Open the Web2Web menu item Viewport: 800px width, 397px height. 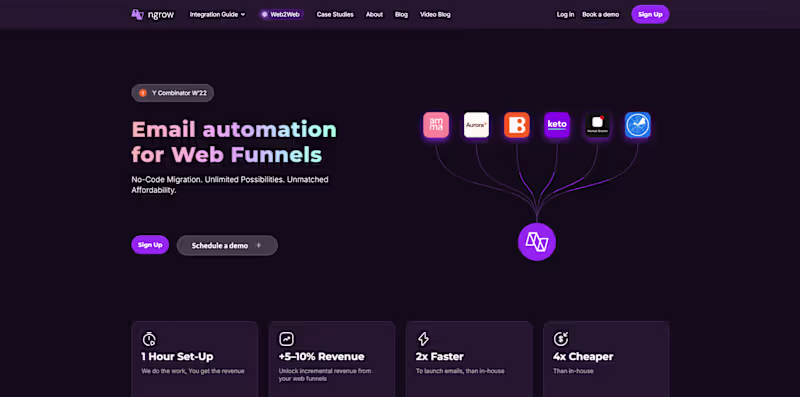[281, 14]
